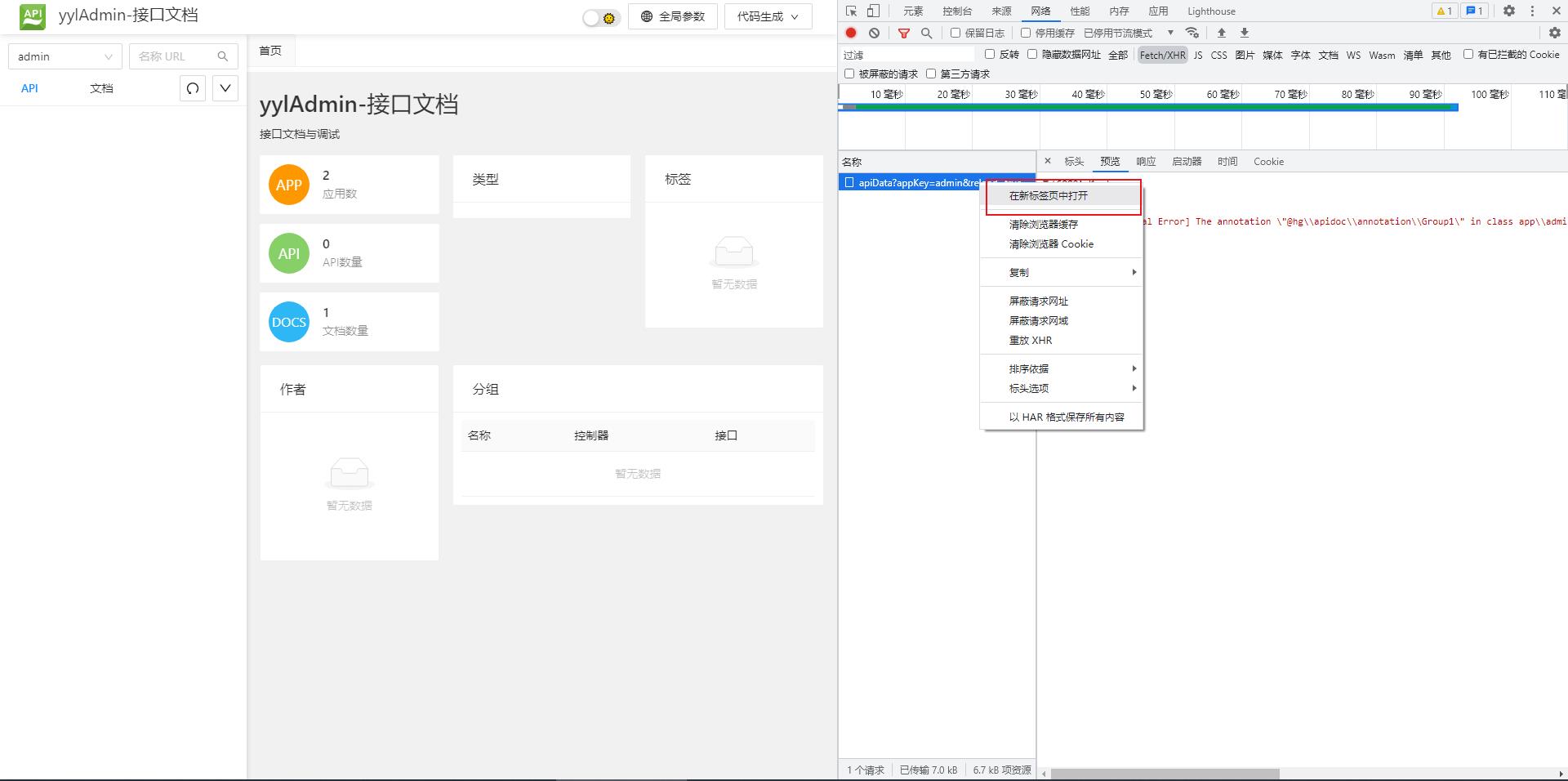Select the Fetch/XHR filter button
The width and height of the screenshot is (1568, 781).
pyautogui.click(x=1162, y=55)
